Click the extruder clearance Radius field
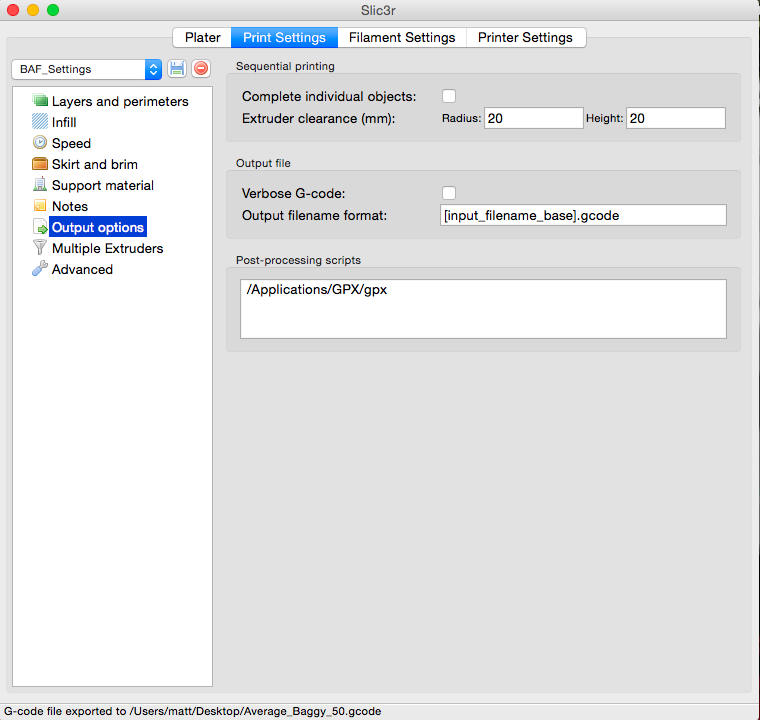 coord(533,118)
